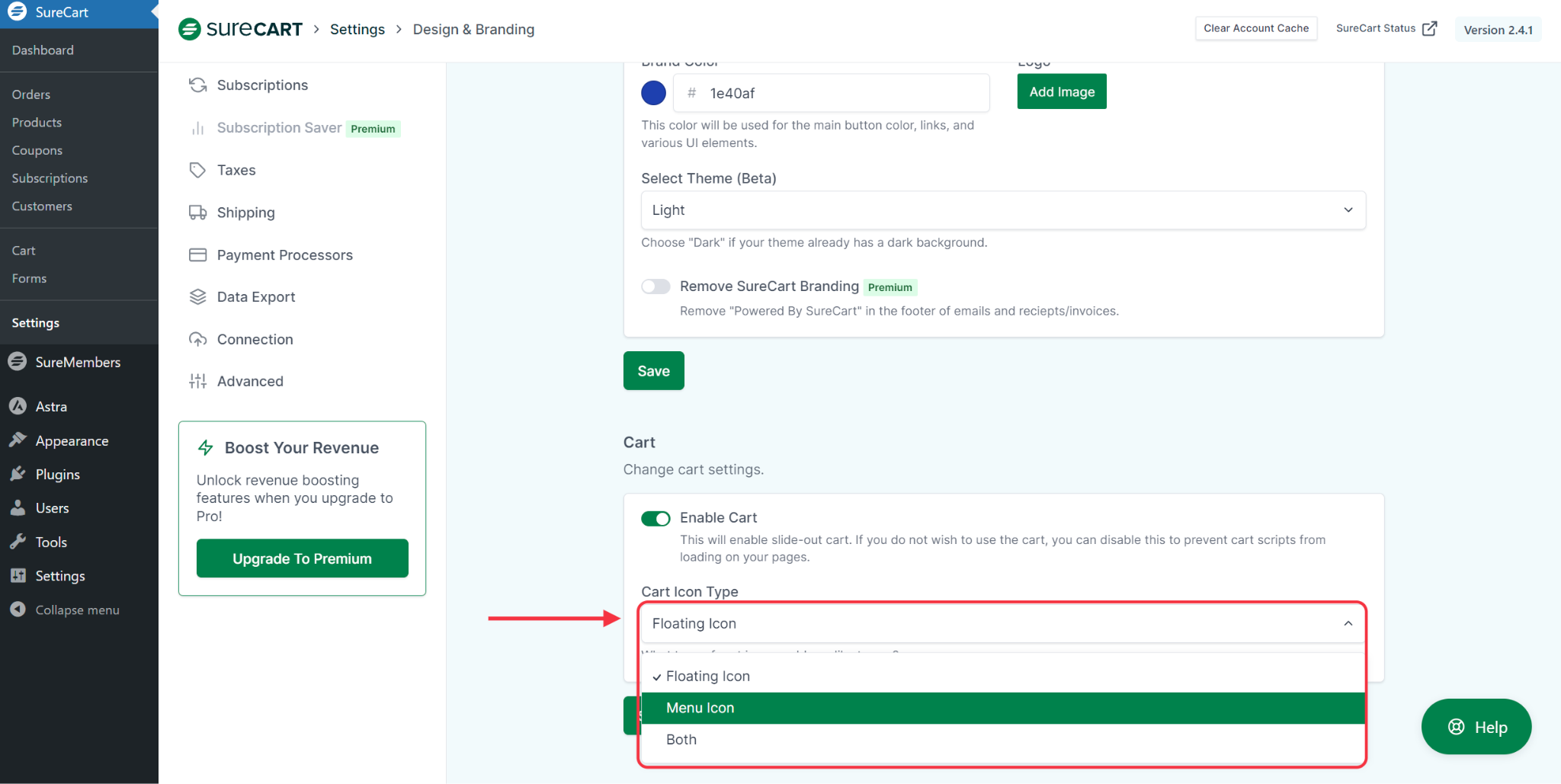Screen dimensions: 1561x784
Task: Click the Taxes tag icon
Action: tap(198, 170)
